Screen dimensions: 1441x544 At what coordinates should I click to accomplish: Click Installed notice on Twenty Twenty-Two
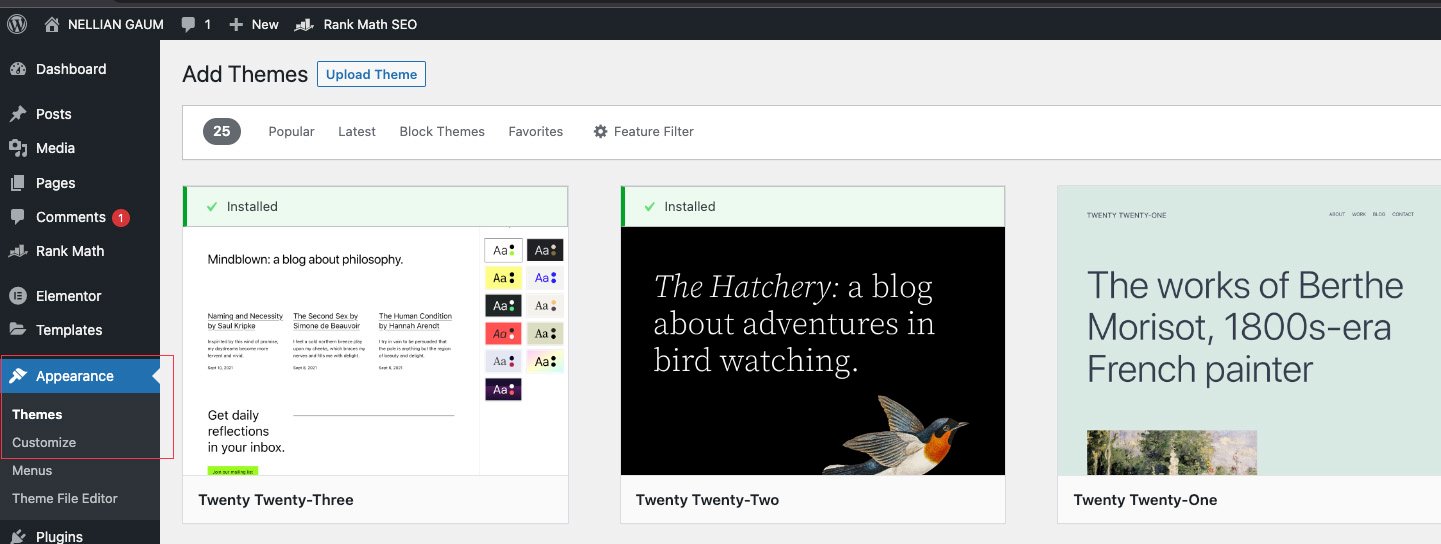click(x=813, y=206)
